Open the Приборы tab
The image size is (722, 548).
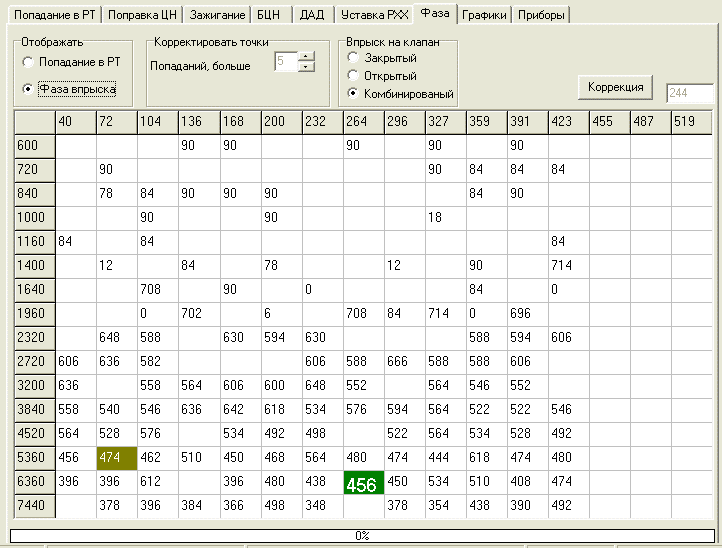click(x=541, y=15)
